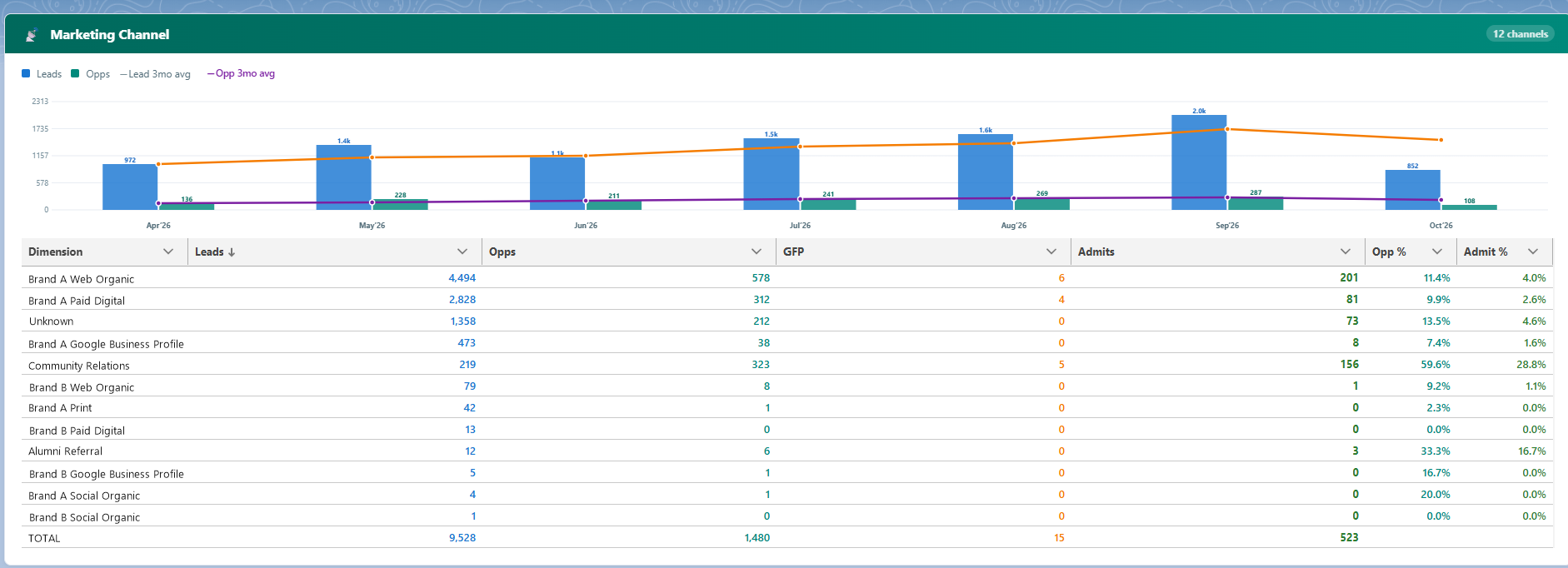The height and width of the screenshot is (568, 1568).
Task: Toggle the Leads legend swatch
Action: [x=26, y=73]
